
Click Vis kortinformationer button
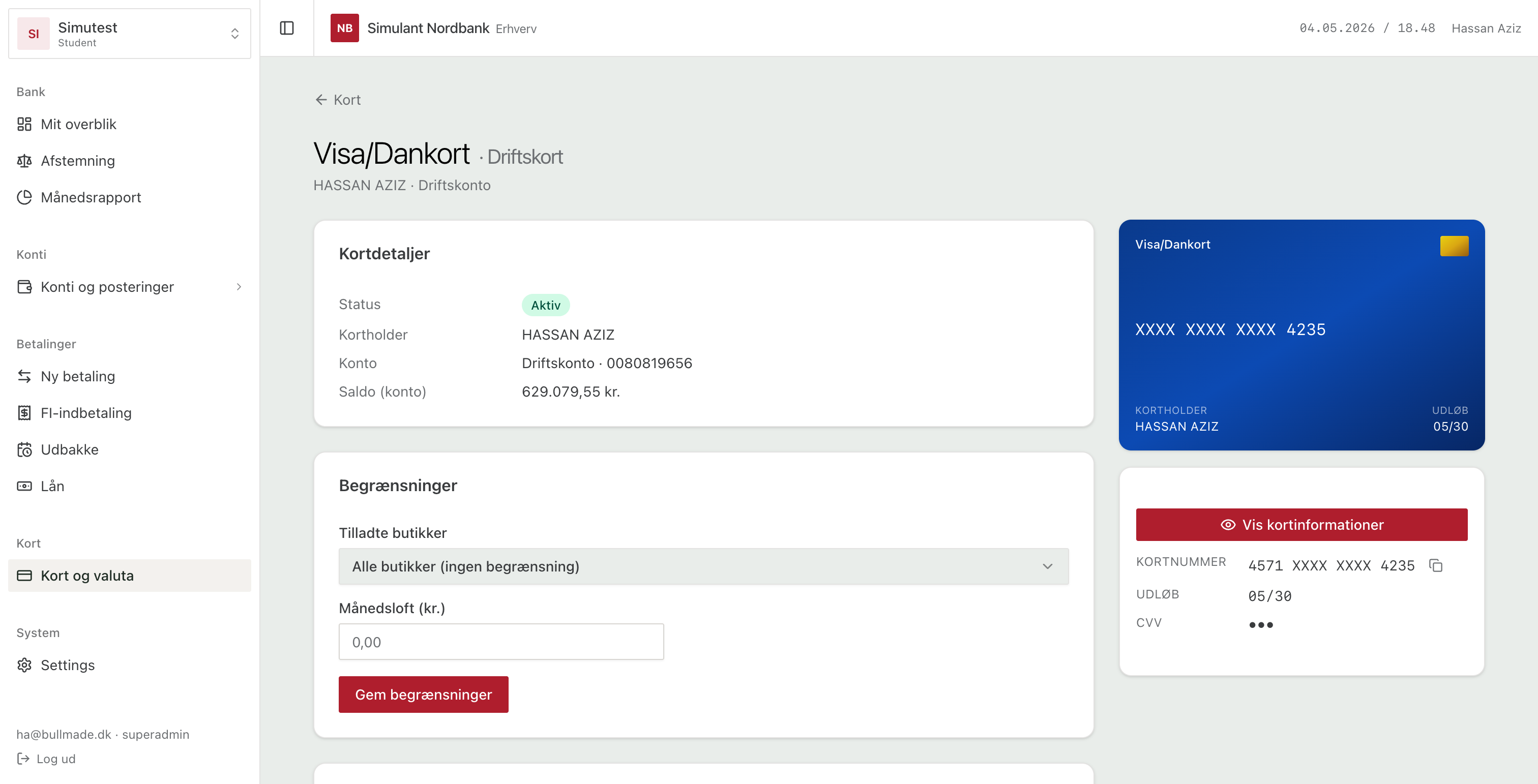tap(1302, 525)
